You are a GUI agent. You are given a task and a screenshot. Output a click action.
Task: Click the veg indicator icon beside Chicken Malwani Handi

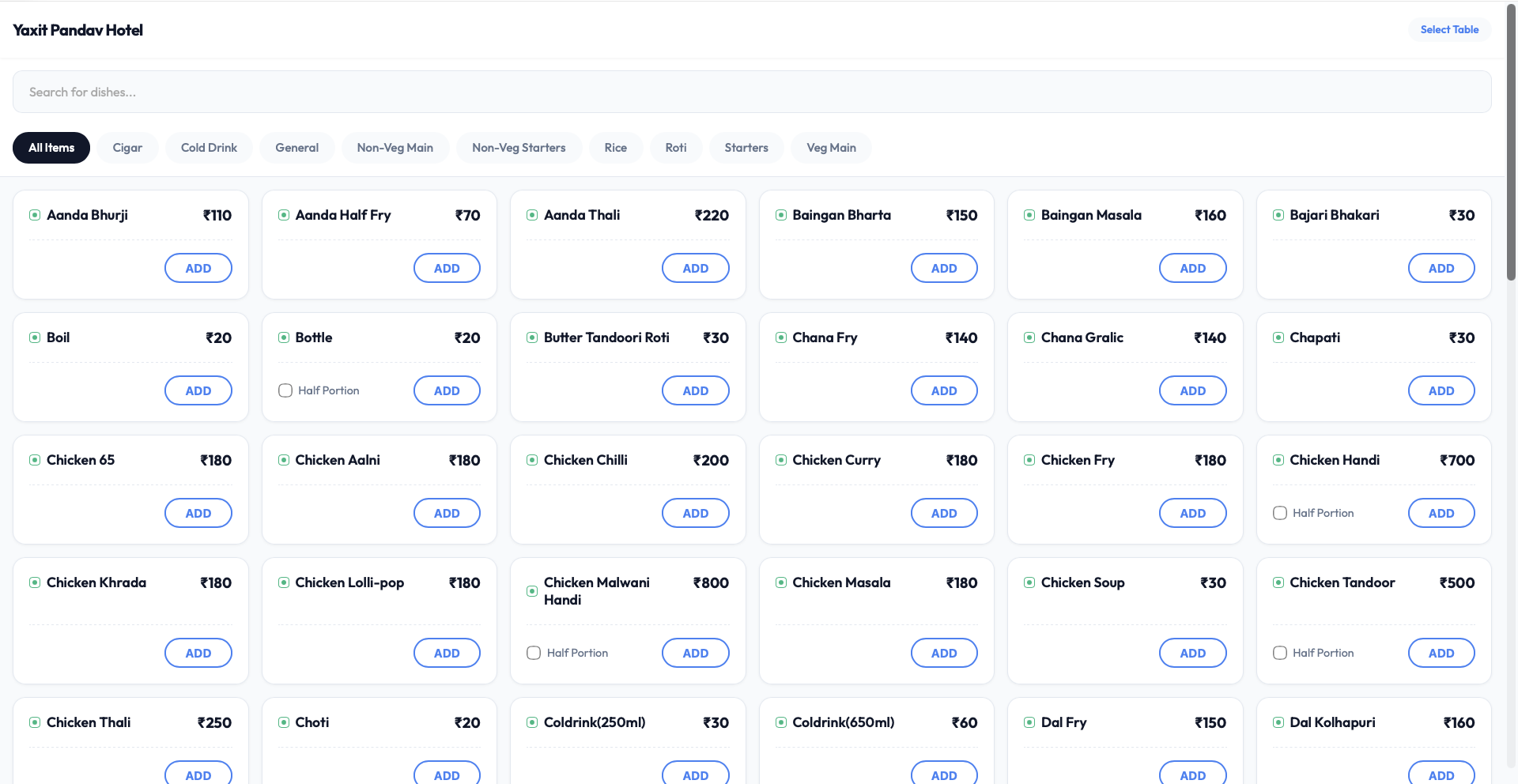point(532,591)
